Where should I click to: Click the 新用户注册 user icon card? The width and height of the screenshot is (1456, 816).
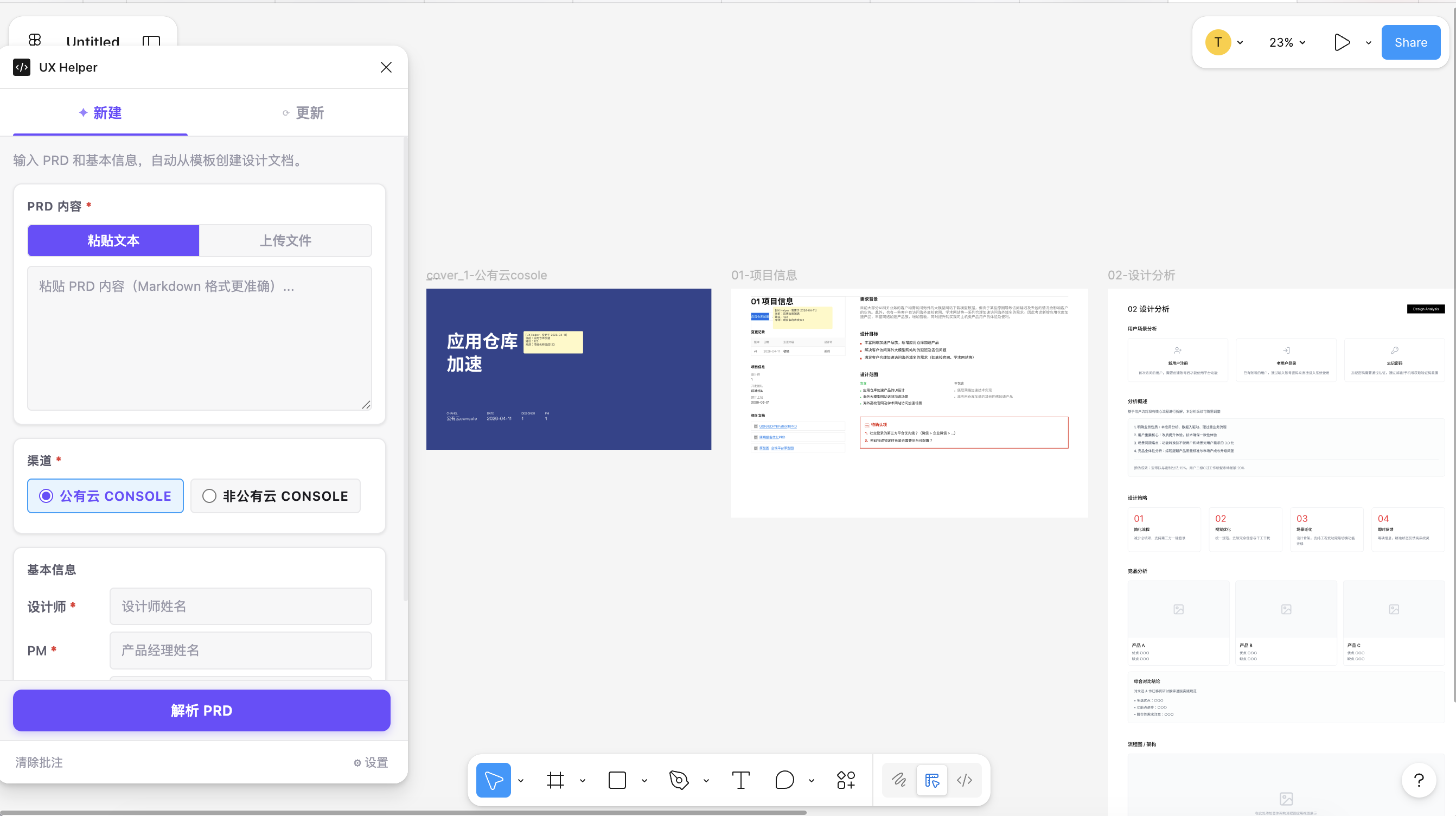(x=1178, y=360)
